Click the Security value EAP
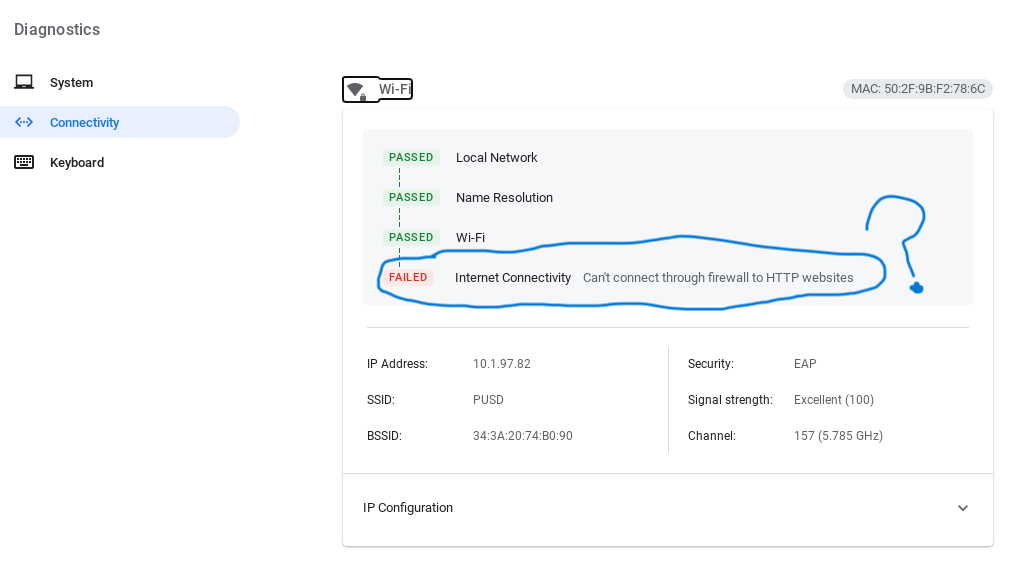Image resolution: width=1016 pixels, height=564 pixels. 805,364
